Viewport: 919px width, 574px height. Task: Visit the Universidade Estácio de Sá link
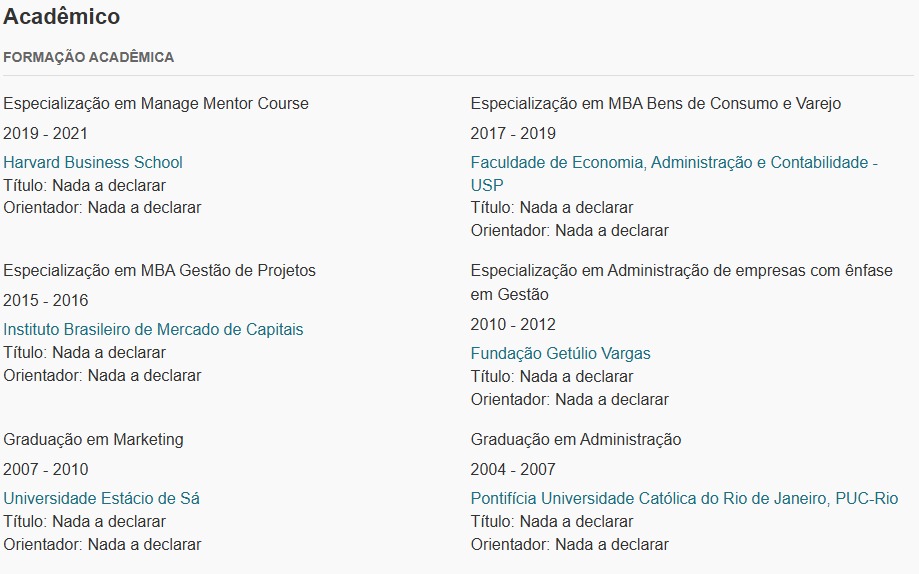101,498
